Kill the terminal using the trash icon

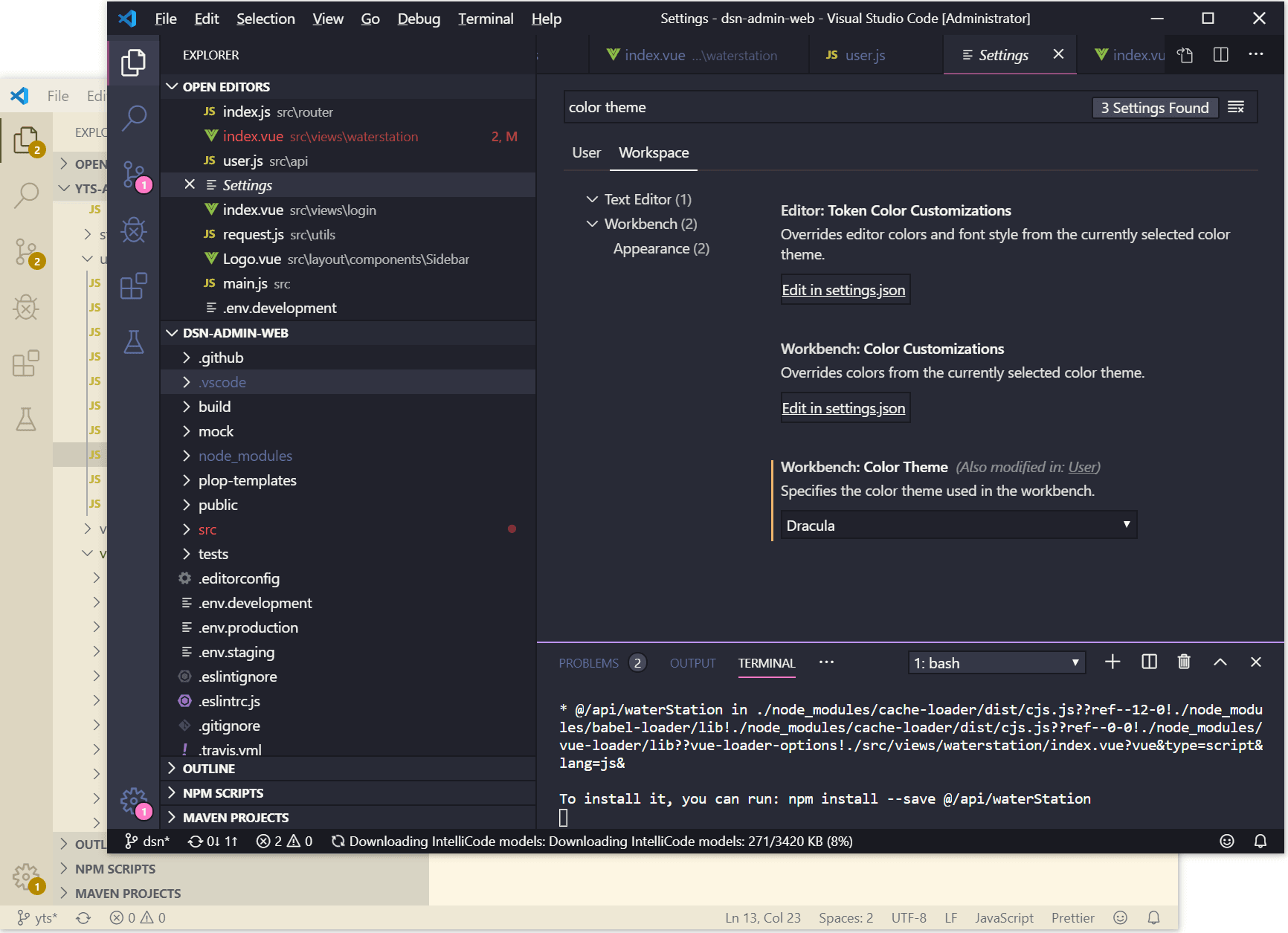(x=1184, y=662)
